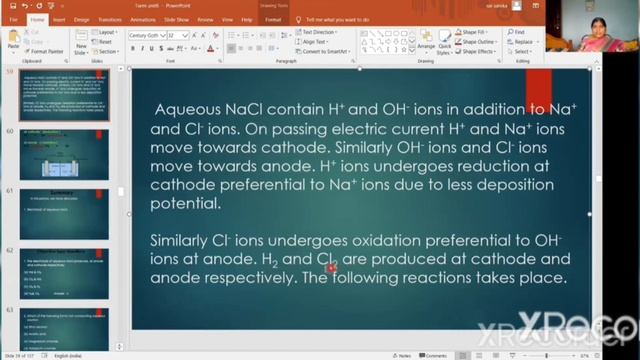The image size is (640, 360).
Task: Click the user account picture
Action: point(517,6)
